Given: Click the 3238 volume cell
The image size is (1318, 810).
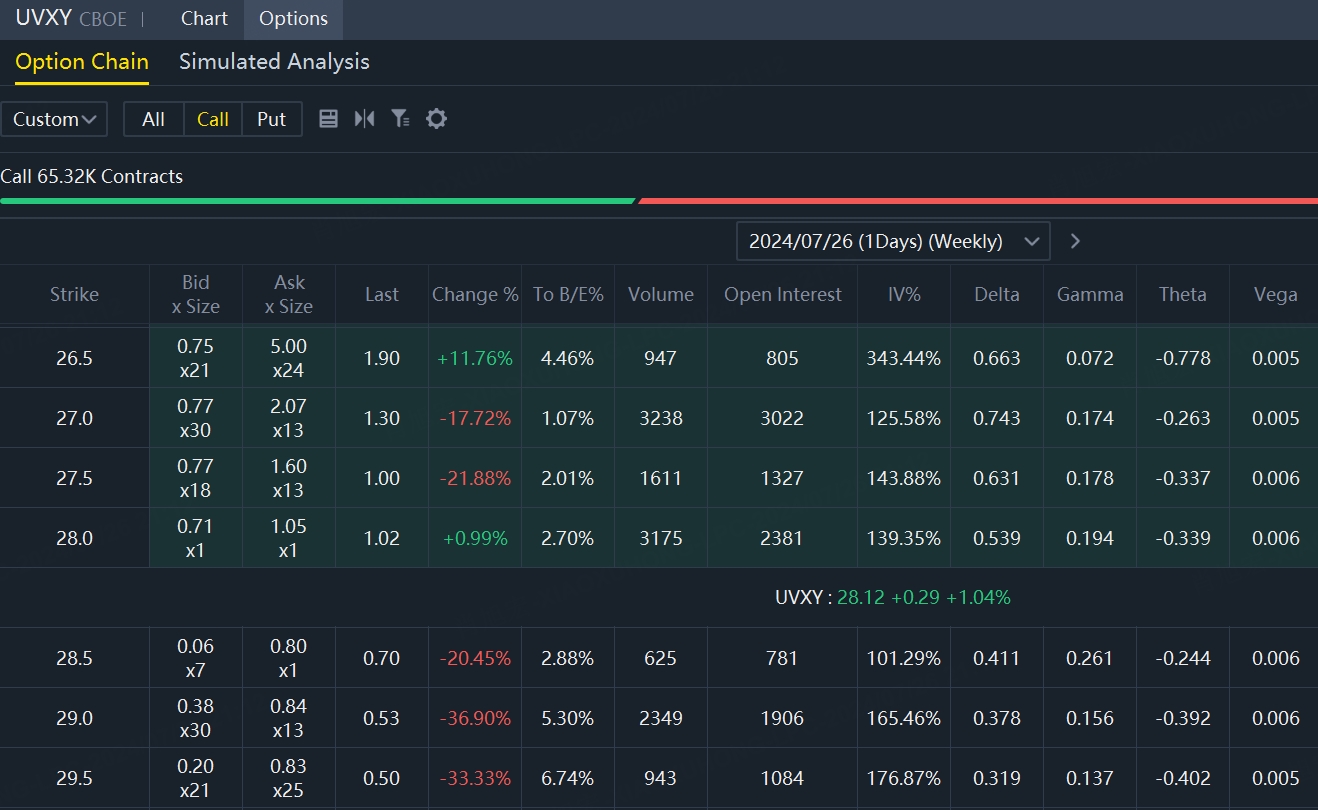Looking at the screenshot, I should (661, 418).
